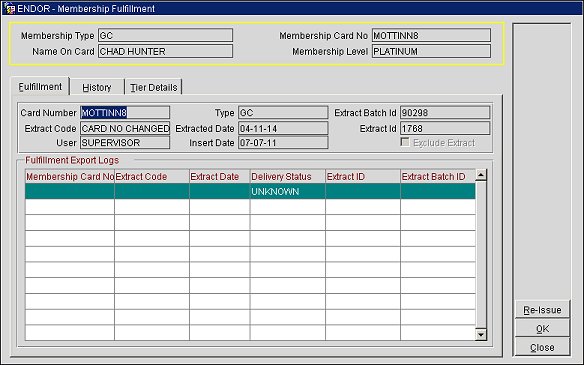584x365 pixels.
Task: Click the Card Number field MOTTINN8
Action: (125, 112)
